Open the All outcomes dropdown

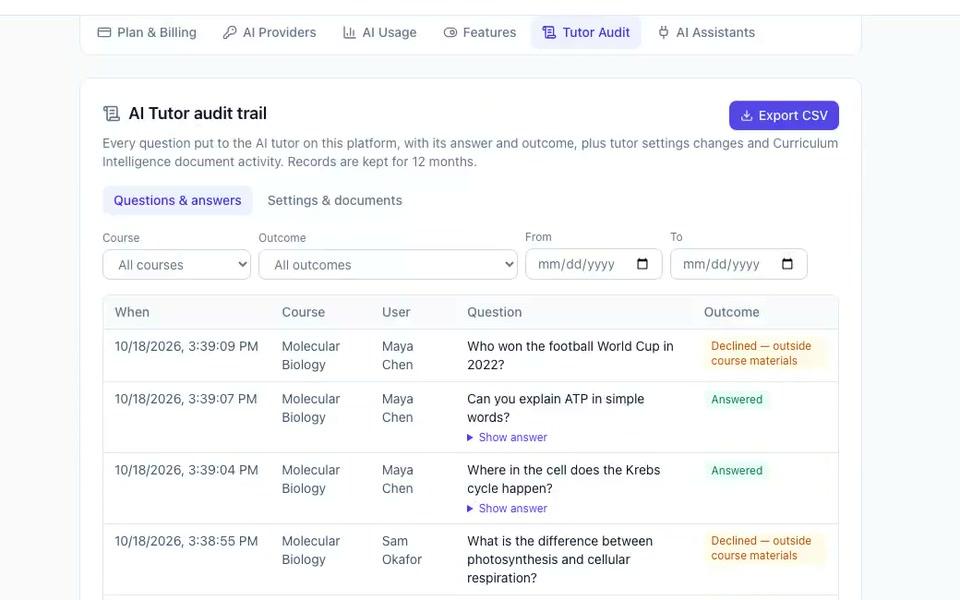tap(388, 264)
